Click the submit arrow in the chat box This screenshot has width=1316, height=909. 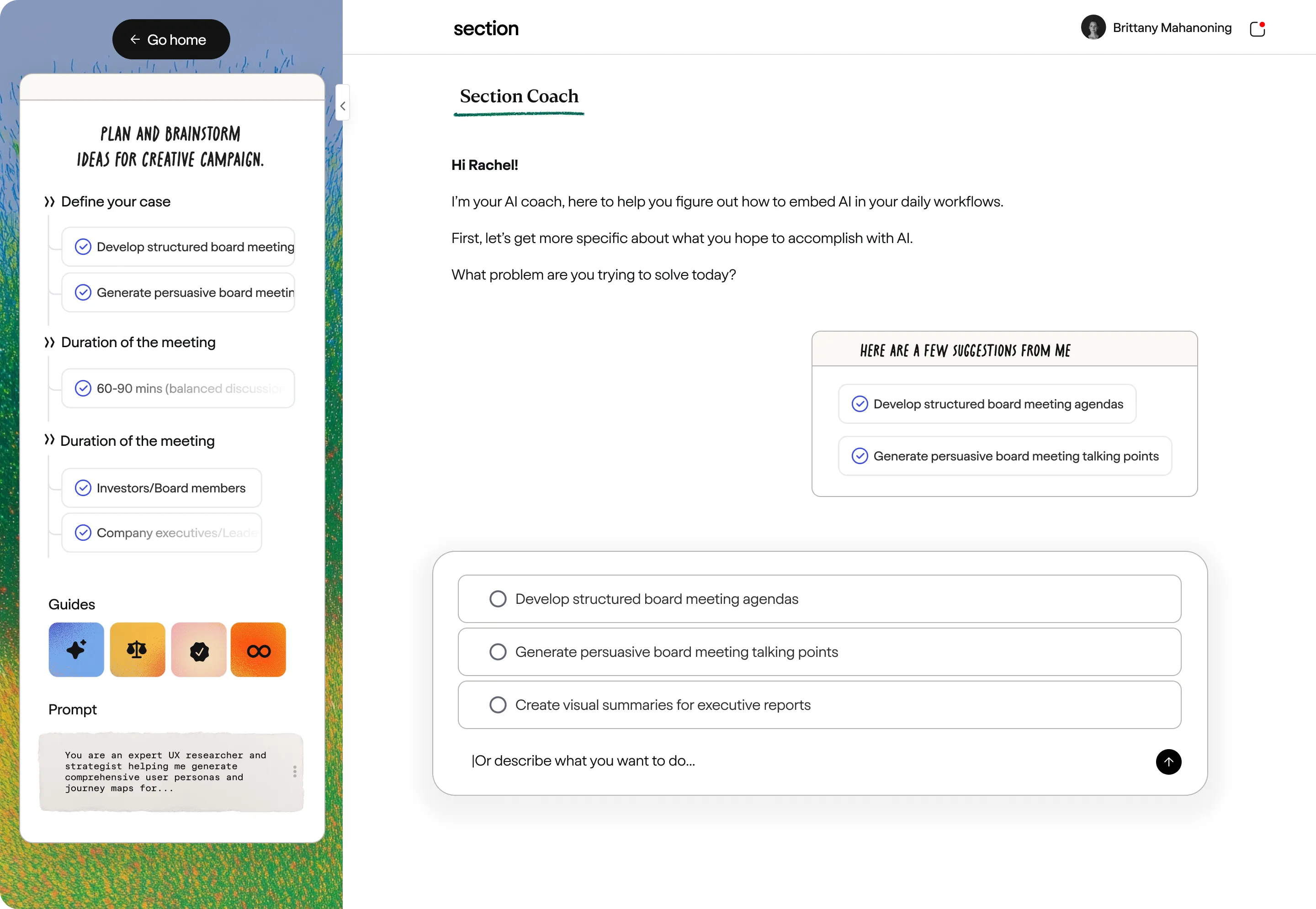1169,762
